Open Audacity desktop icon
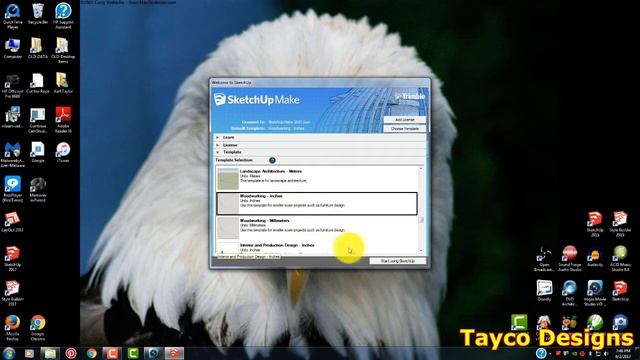The width and height of the screenshot is (640, 360). click(x=595, y=257)
